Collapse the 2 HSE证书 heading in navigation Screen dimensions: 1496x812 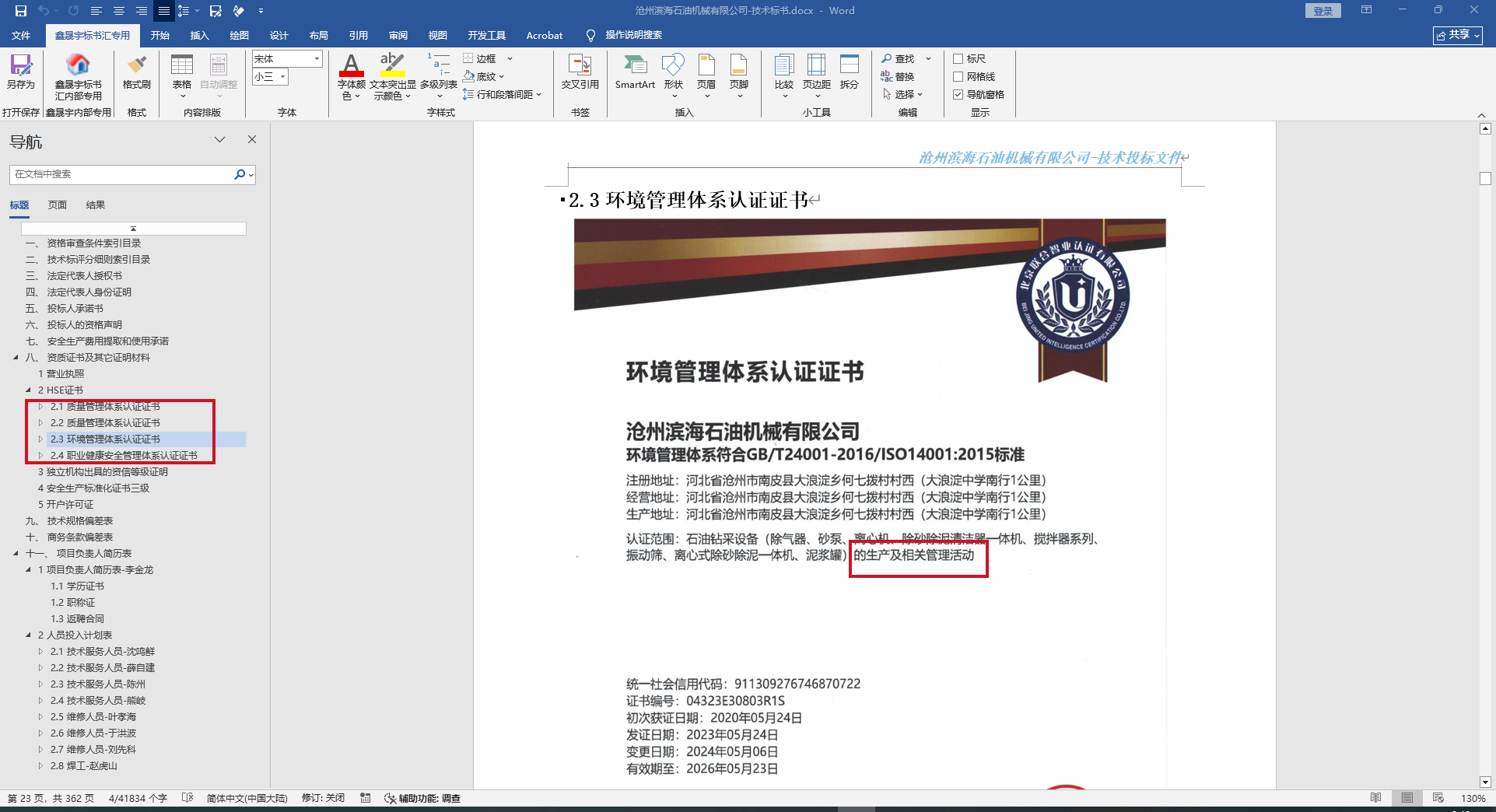point(28,390)
